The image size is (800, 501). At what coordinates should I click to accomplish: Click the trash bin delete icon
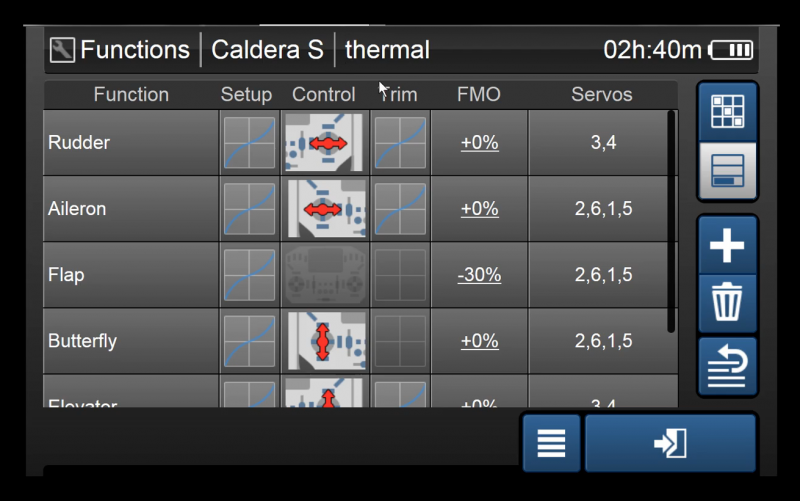point(727,304)
